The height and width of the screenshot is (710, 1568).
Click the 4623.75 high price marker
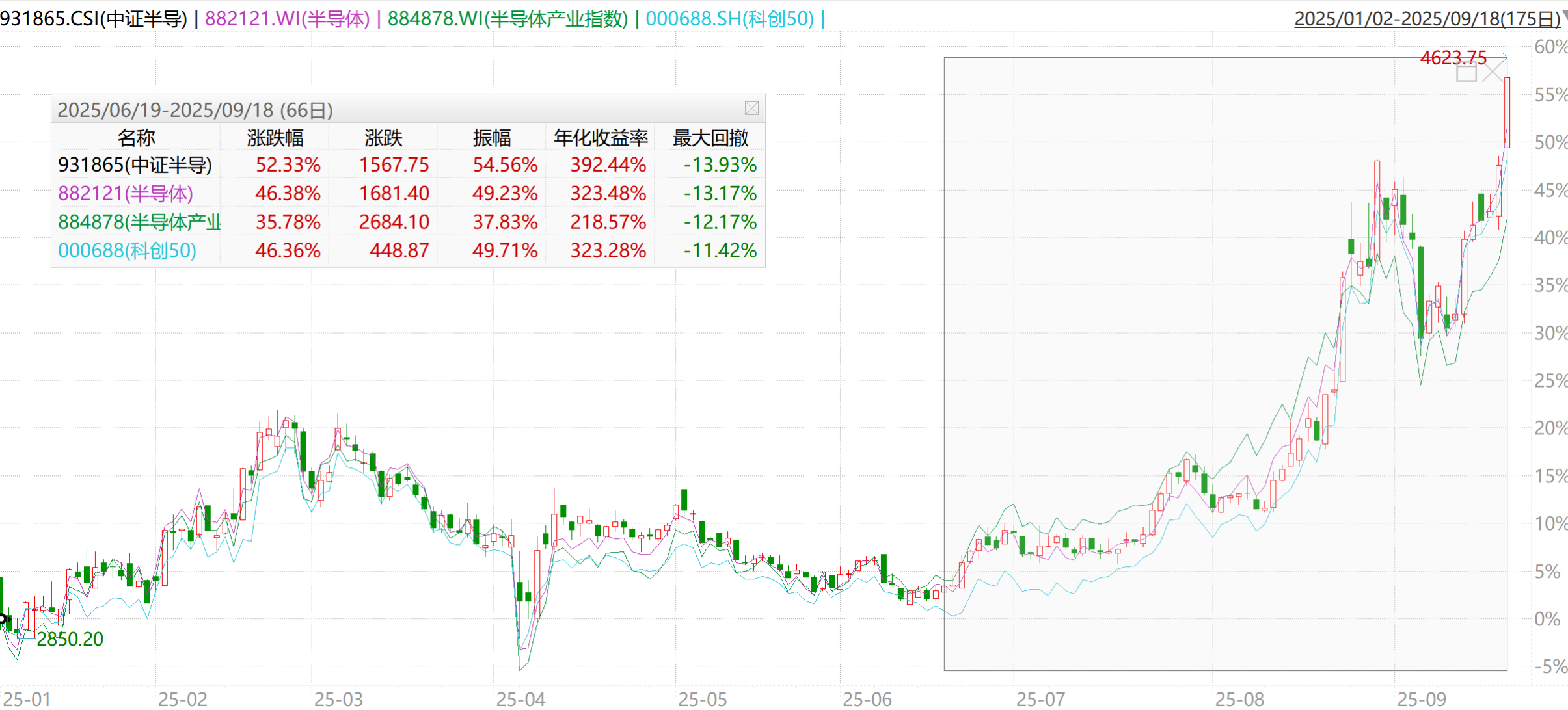coord(1453,58)
